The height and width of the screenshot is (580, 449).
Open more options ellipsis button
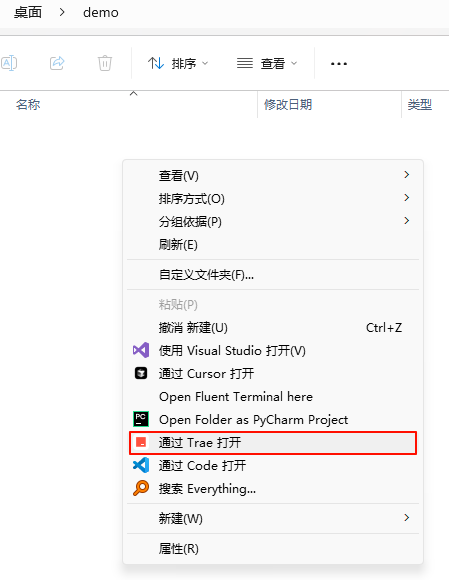coord(339,64)
